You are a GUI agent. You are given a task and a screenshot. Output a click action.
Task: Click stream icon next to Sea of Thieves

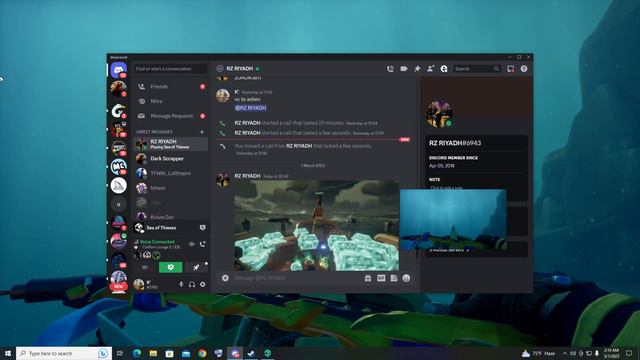pyautogui.click(x=202, y=228)
